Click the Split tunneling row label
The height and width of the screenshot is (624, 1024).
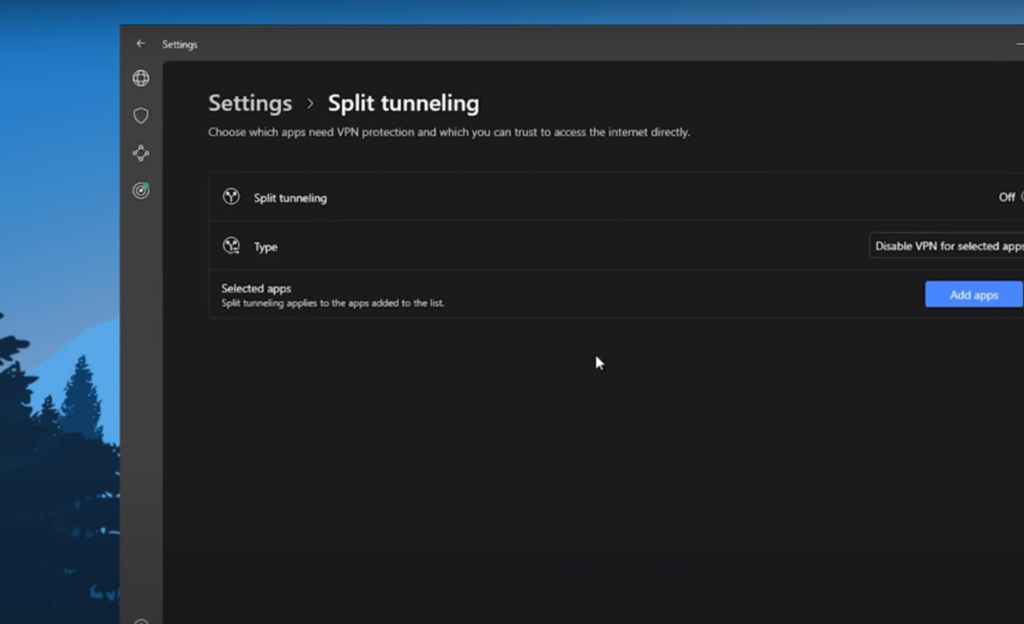pos(290,198)
